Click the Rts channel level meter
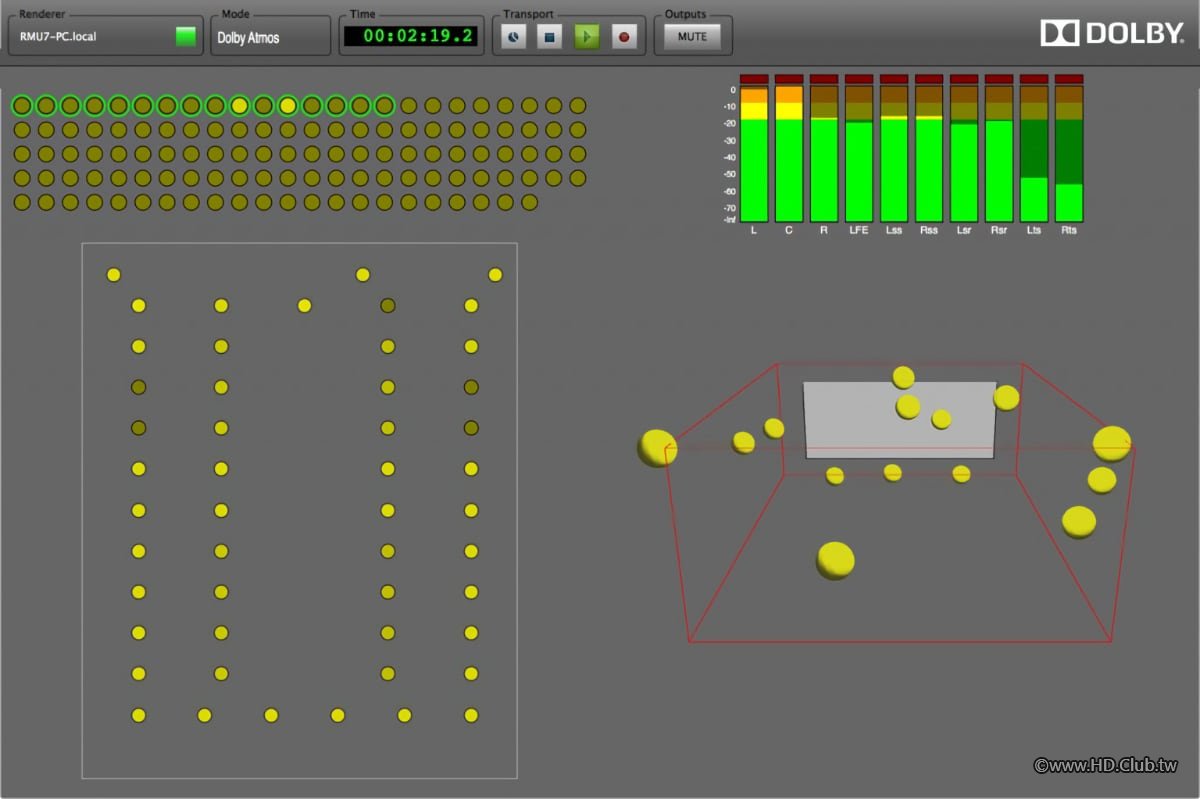Screen dimensions: 1200x799 [x=1069, y=153]
